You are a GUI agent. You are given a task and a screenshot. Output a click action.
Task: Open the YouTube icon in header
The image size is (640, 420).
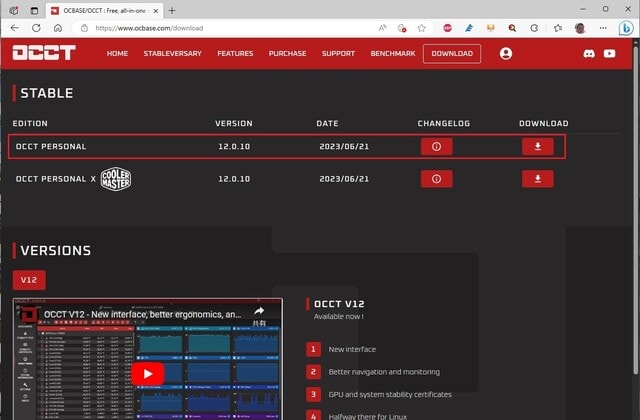609,53
